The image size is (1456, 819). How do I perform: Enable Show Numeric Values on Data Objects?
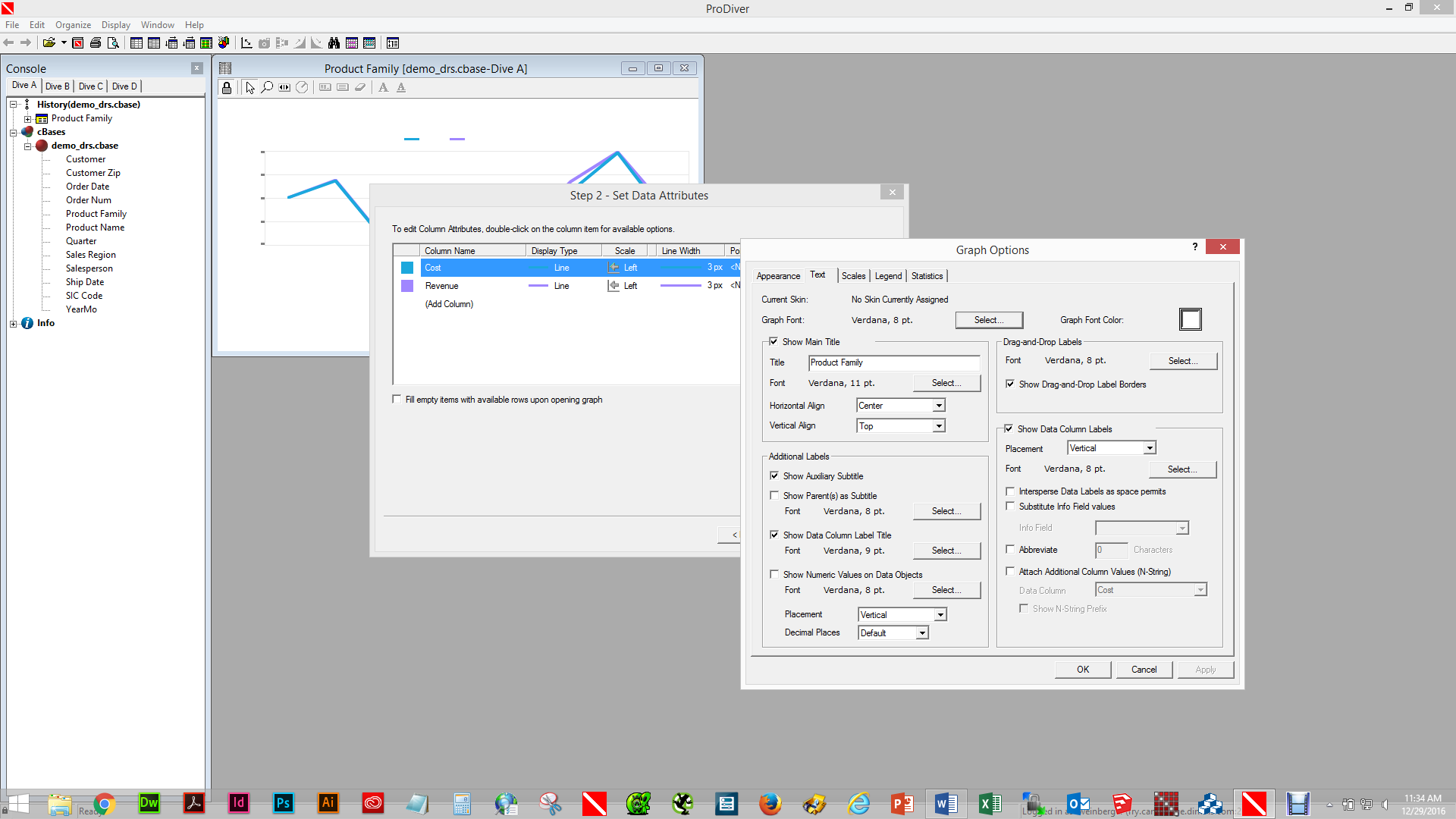773,575
